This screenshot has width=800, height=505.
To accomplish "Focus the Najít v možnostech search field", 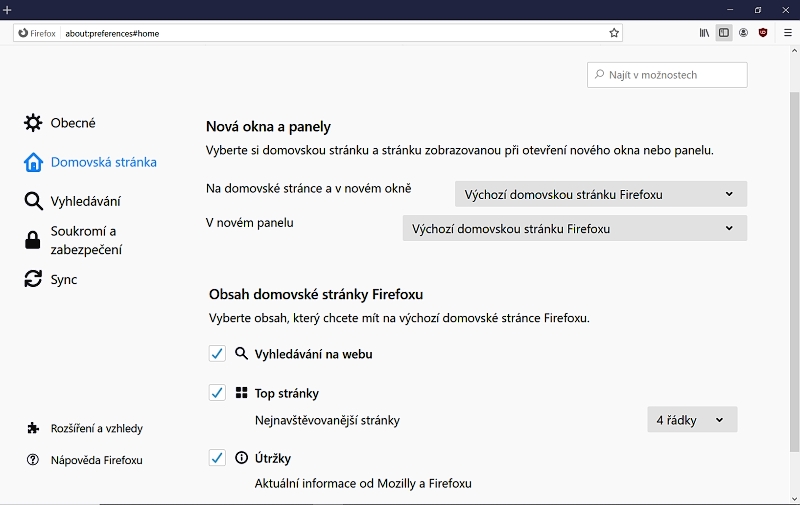I will point(667,75).
